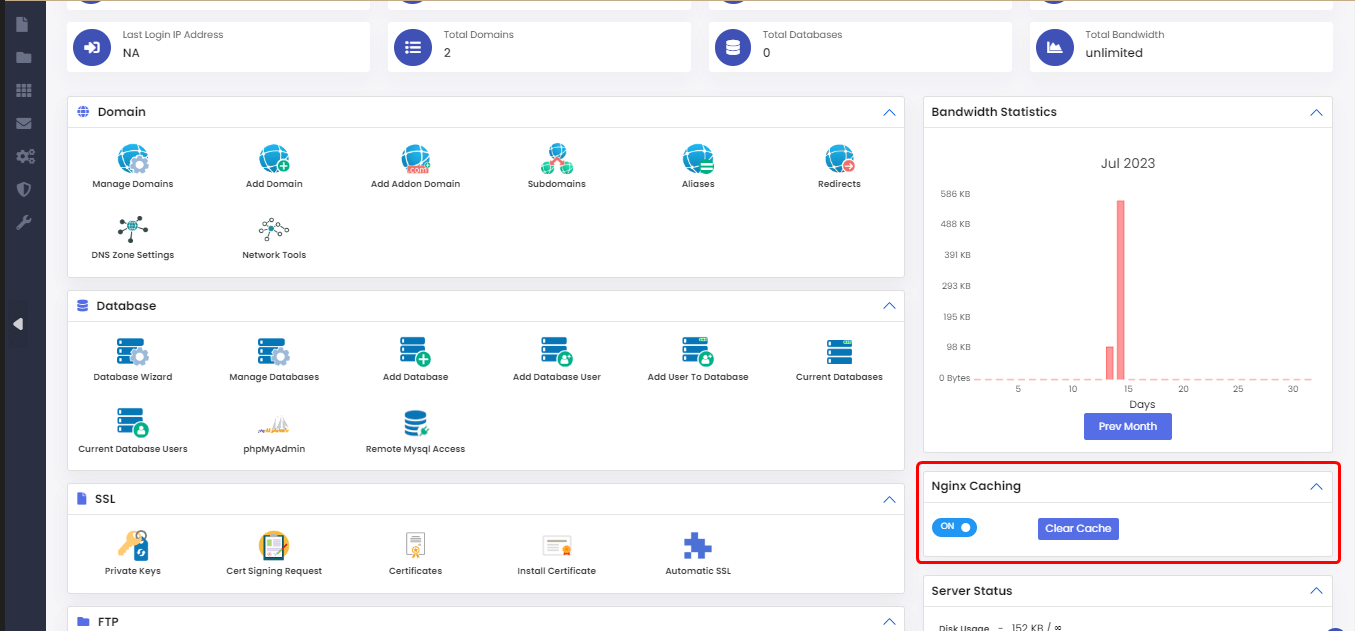The width and height of the screenshot is (1355, 631).
Task: Collapse the Bandwidth Statistics panel
Action: tap(1316, 113)
